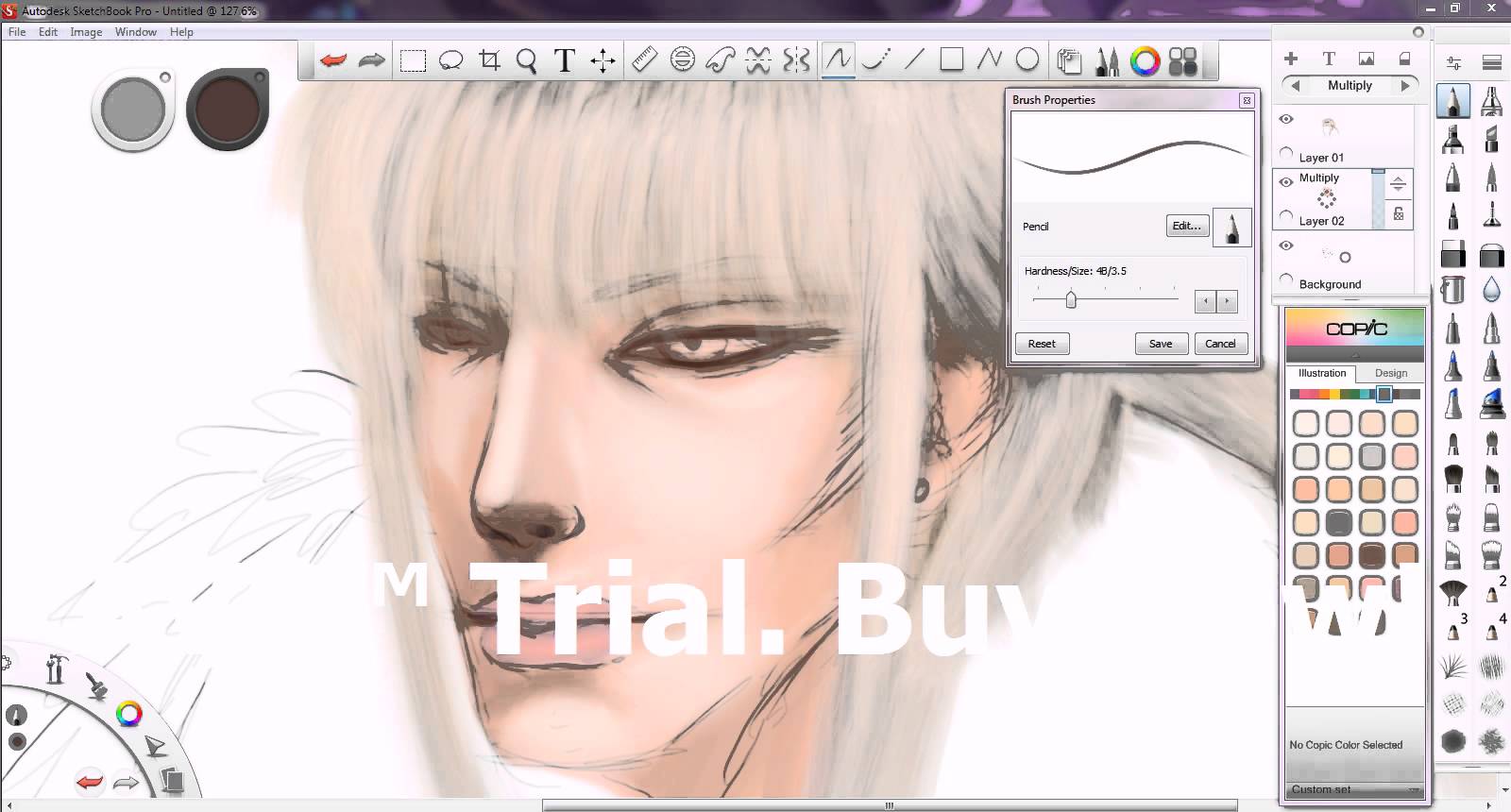Open the Edit menu
Image resolution: width=1511 pixels, height=812 pixels.
click(48, 31)
